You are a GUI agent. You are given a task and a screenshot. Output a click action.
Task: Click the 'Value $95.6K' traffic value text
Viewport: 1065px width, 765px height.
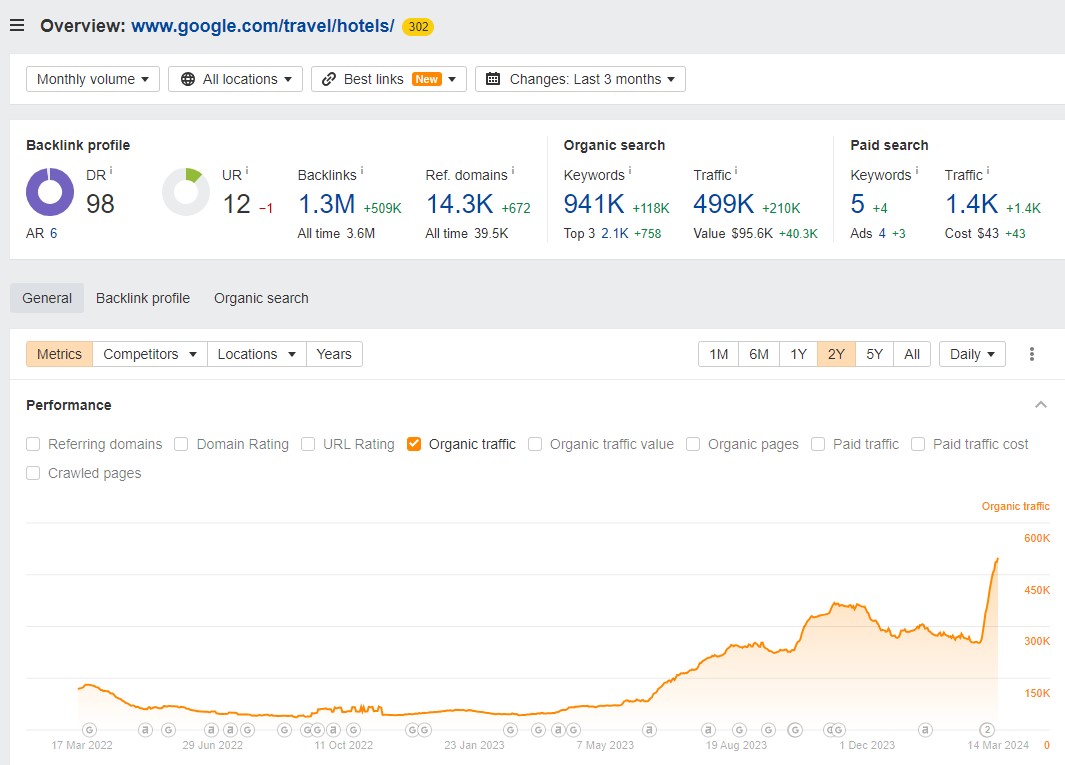tap(733, 233)
